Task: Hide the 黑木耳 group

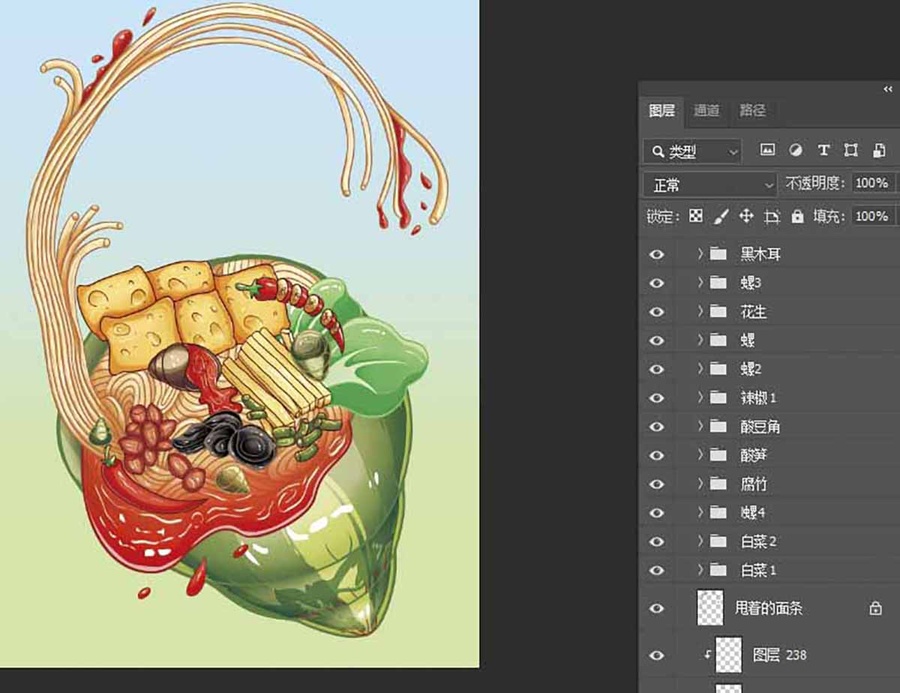Action: (657, 254)
